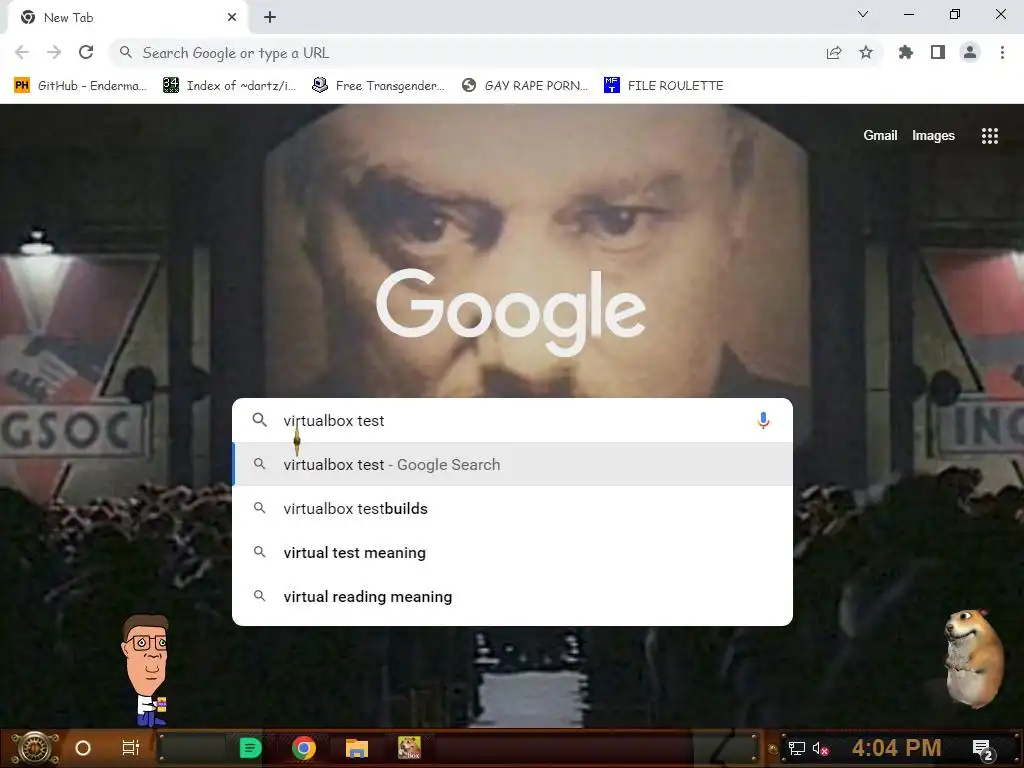The height and width of the screenshot is (768, 1024).
Task: Open File Explorer from the taskbar
Action: [x=357, y=748]
